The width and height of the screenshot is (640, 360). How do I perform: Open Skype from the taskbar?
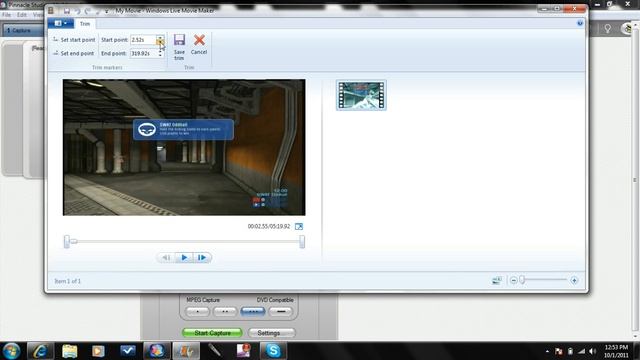(273, 351)
